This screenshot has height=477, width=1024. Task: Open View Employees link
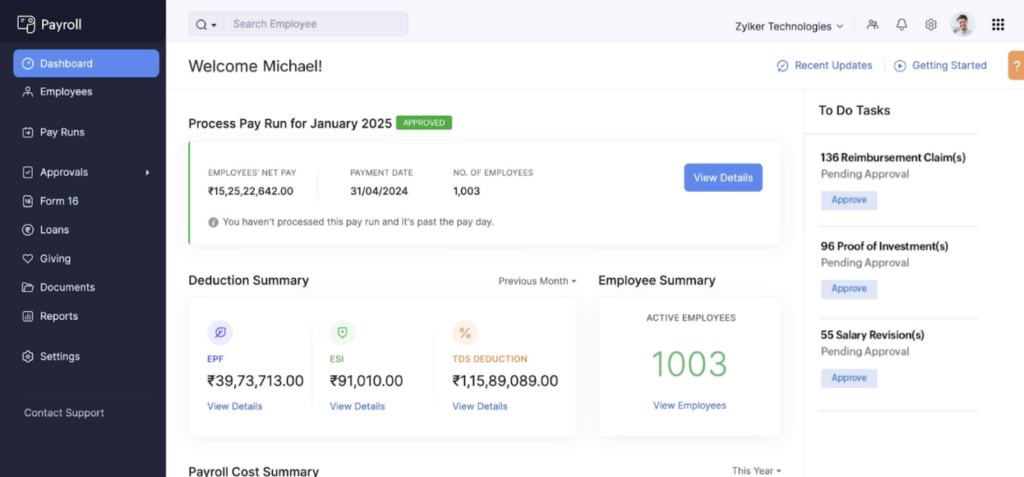[x=690, y=406]
